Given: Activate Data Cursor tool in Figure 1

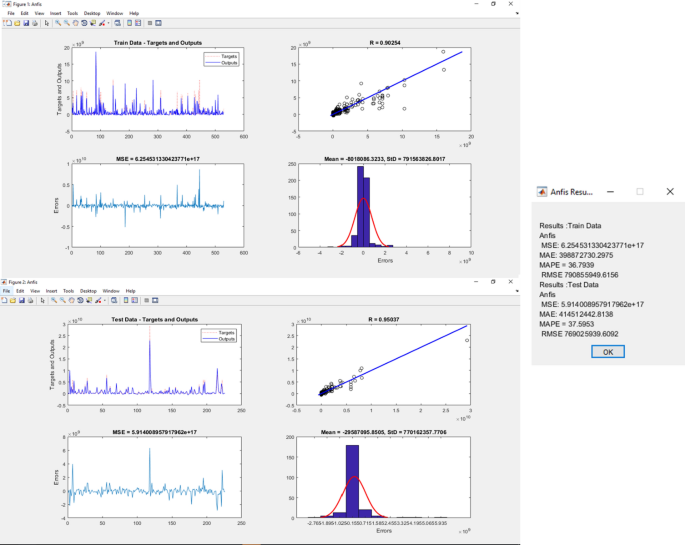Looking at the screenshot, I should point(93,23).
